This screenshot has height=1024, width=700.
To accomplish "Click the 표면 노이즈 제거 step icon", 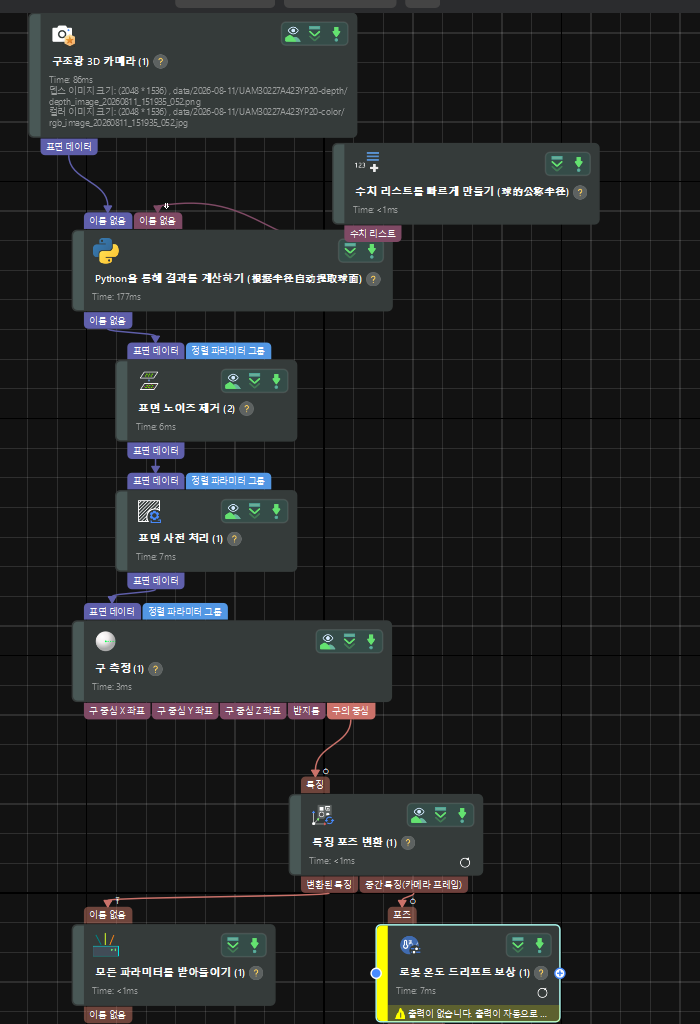I will coord(149,381).
